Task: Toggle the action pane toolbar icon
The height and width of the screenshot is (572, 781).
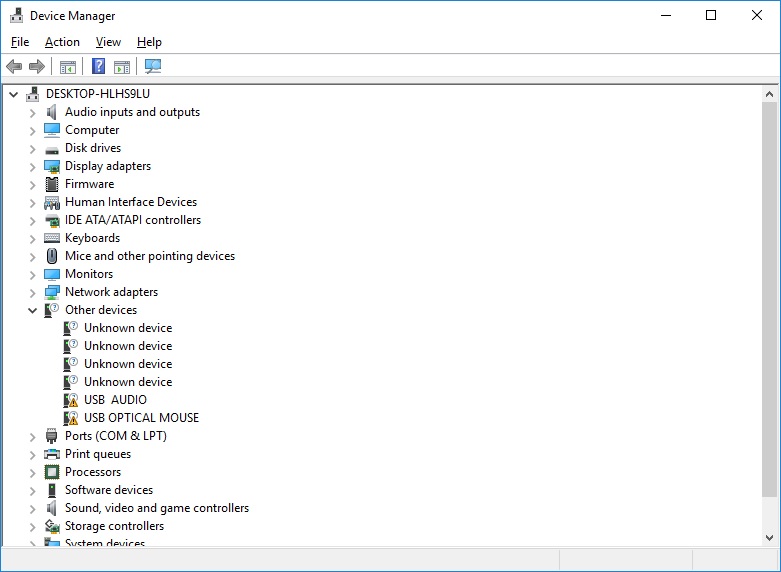Action: click(x=122, y=66)
